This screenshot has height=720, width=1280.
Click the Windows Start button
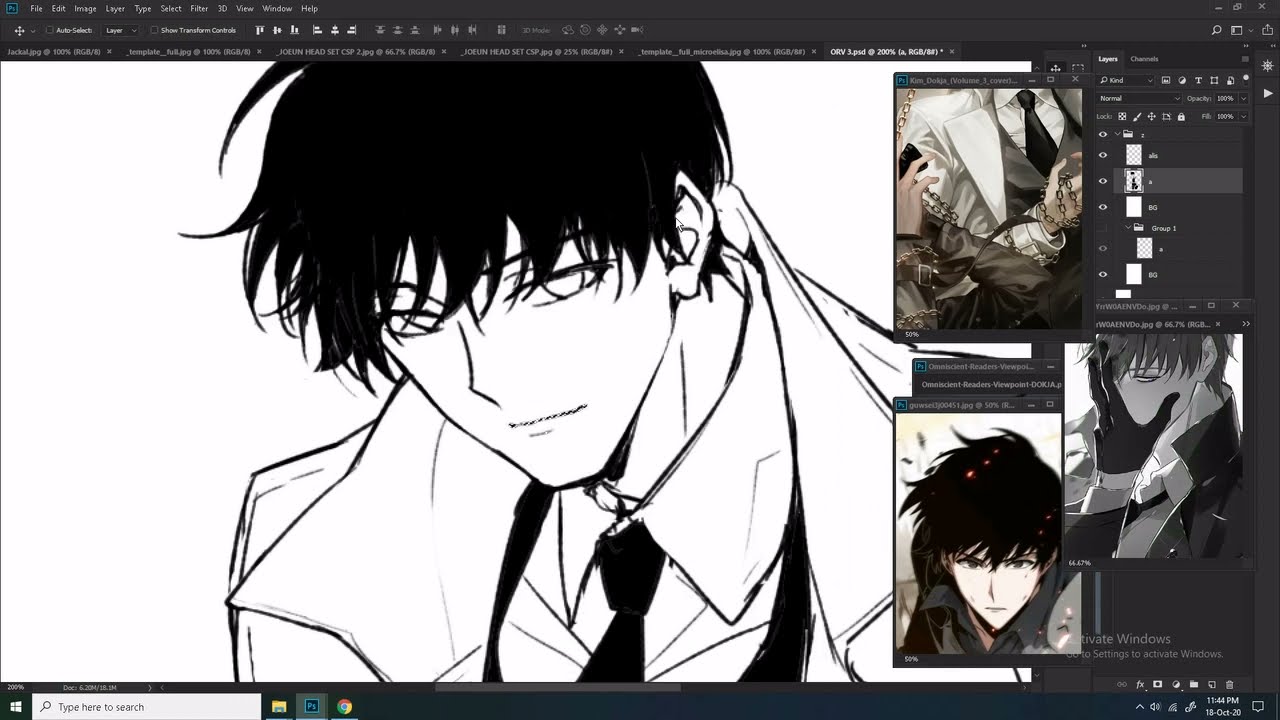pyautogui.click(x=16, y=707)
